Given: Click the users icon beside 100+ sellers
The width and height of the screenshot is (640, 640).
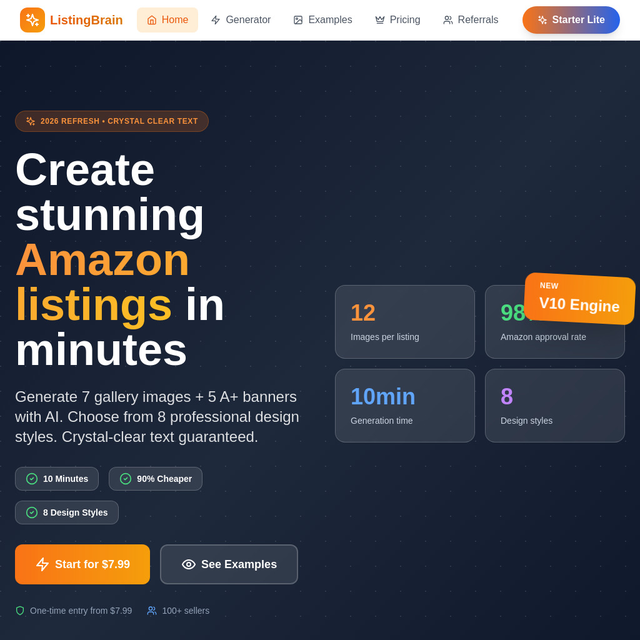Looking at the screenshot, I should click(152, 611).
